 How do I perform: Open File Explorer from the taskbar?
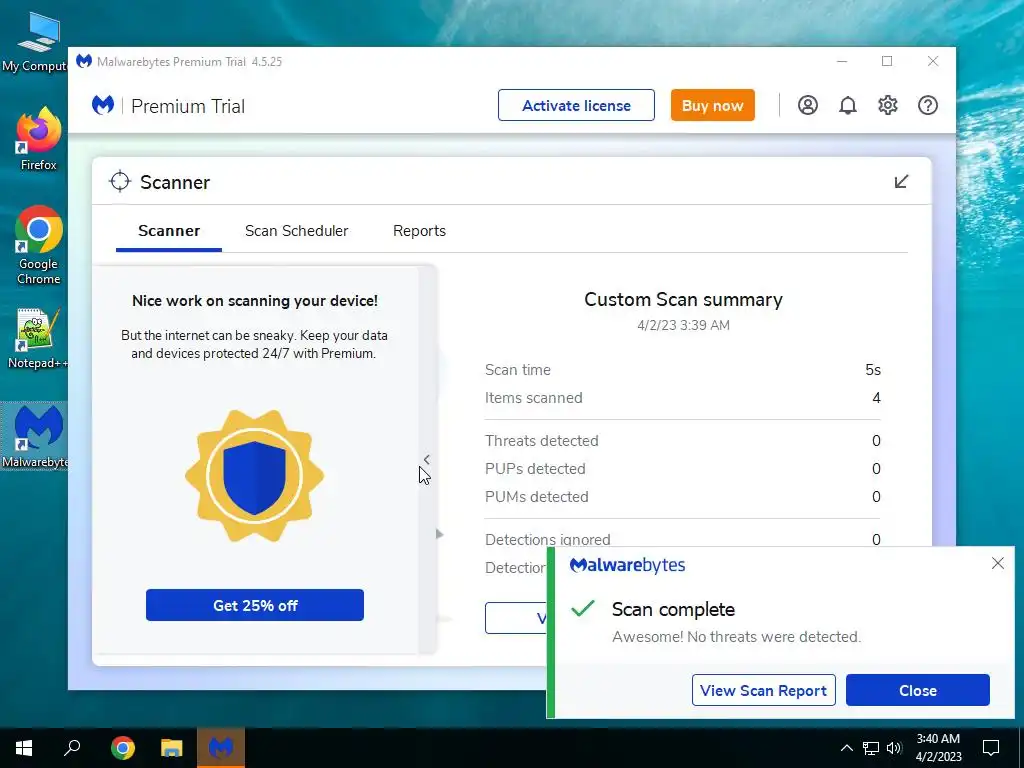click(x=172, y=748)
